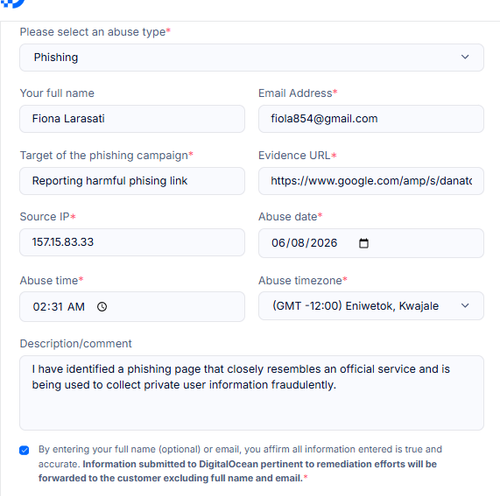The height and width of the screenshot is (496, 500).
Task: Click the full name field with Fiona Larasati
Action: pos(132,119)
